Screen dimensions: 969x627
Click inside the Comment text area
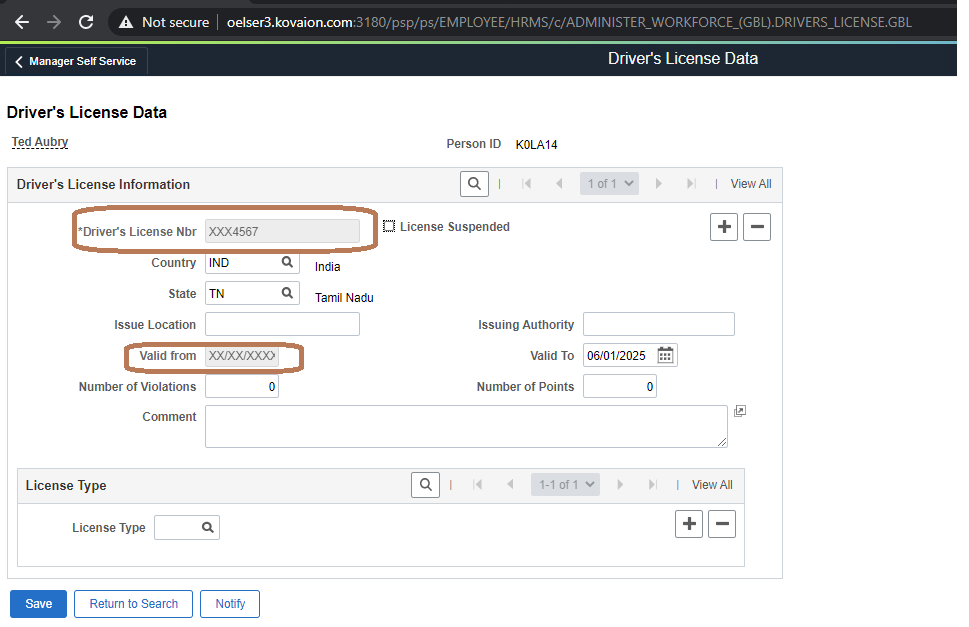[x=466, y=426]
